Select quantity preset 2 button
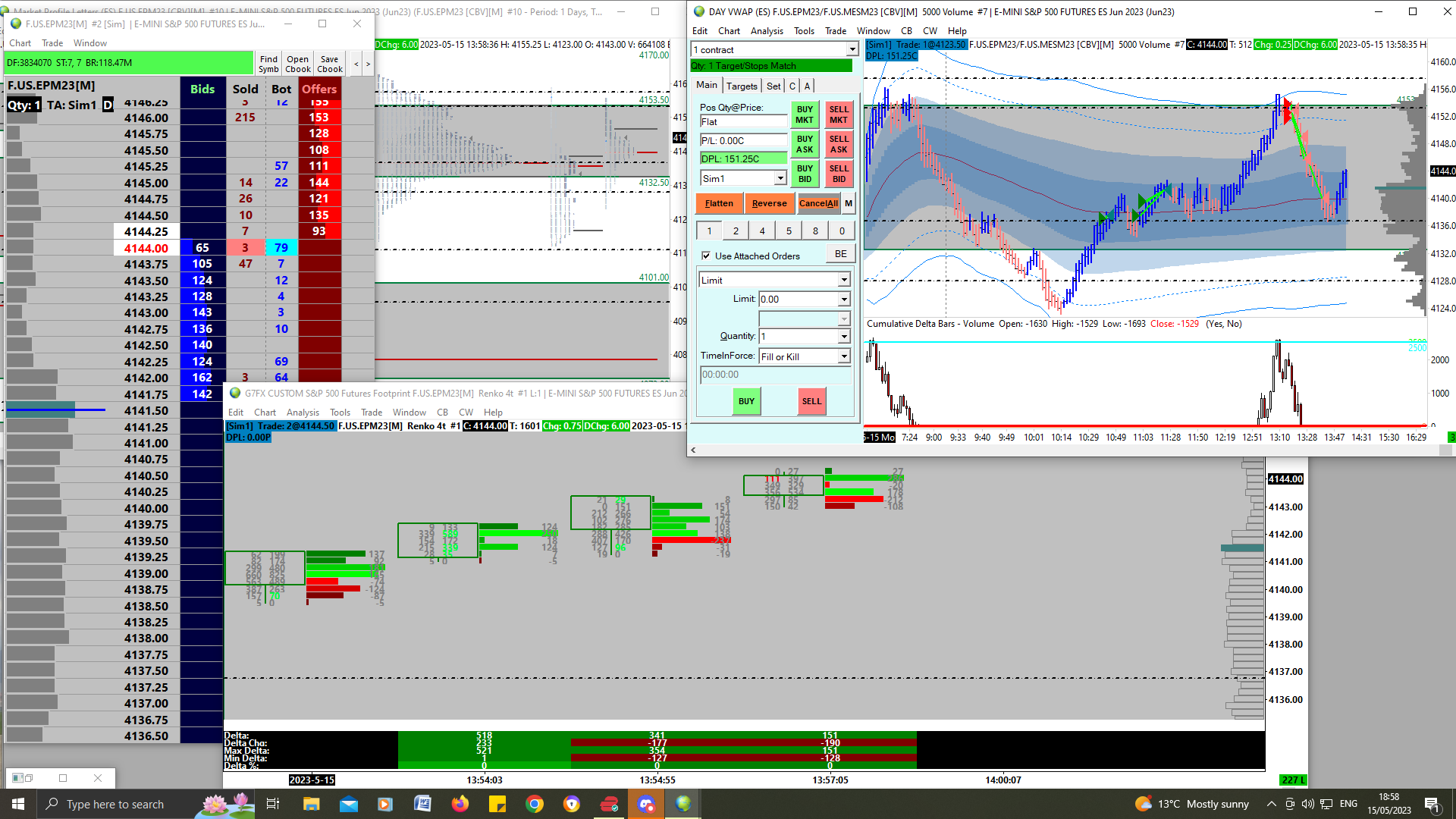This screenshot has height=819, width=1456. [736, 231]
